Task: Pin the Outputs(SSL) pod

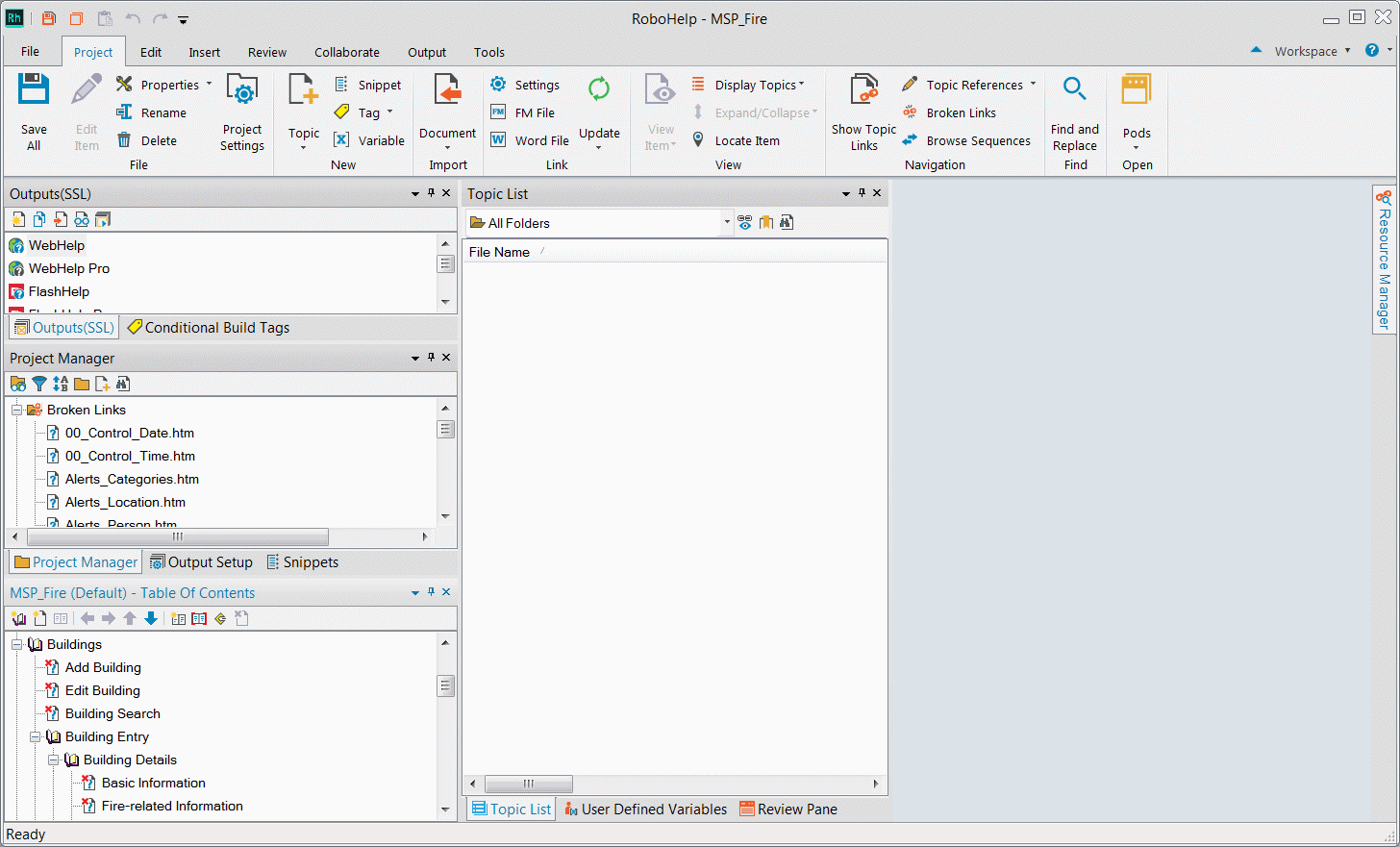Action: pos(431,192)
